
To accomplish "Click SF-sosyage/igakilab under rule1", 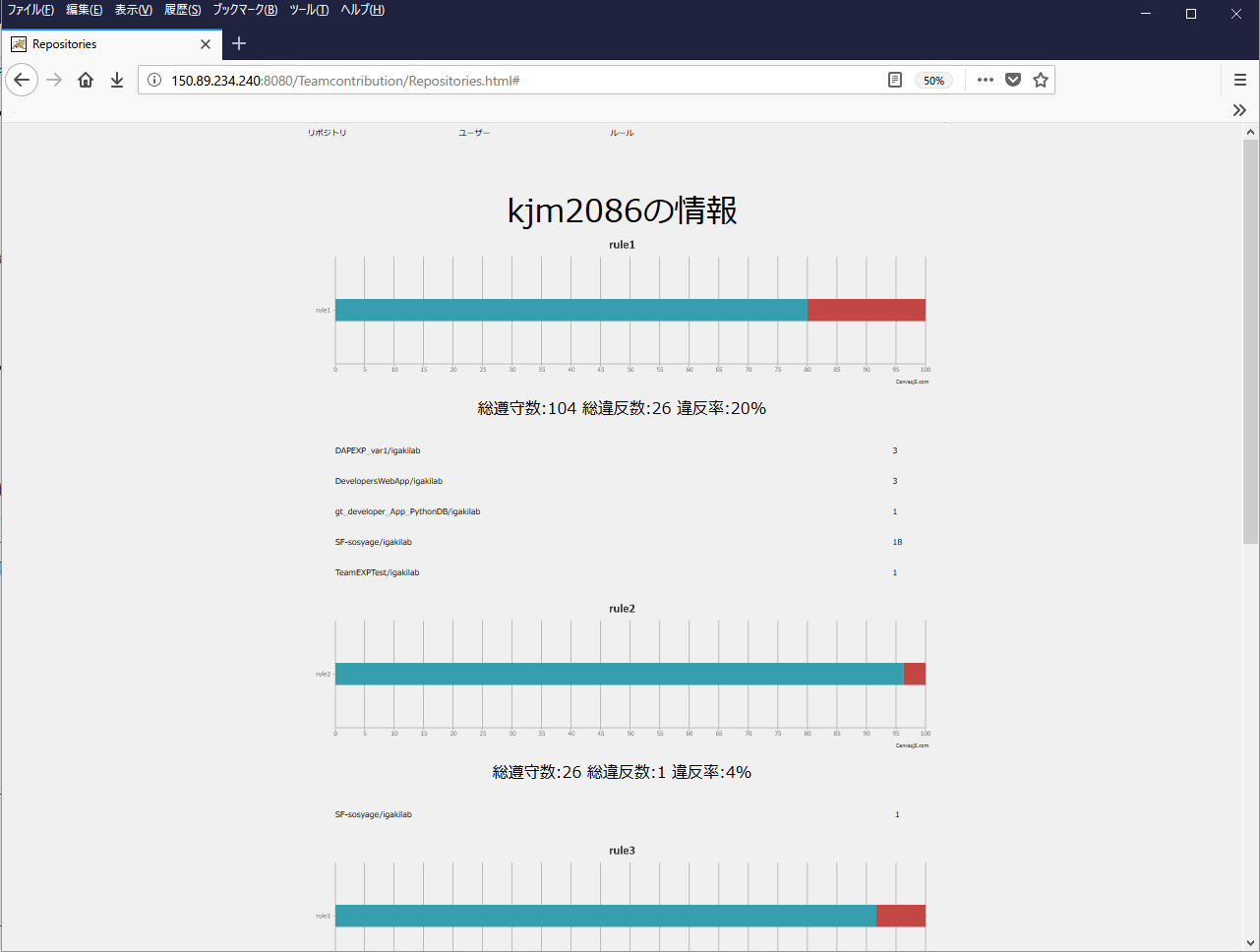I will [x=374, y=542].
